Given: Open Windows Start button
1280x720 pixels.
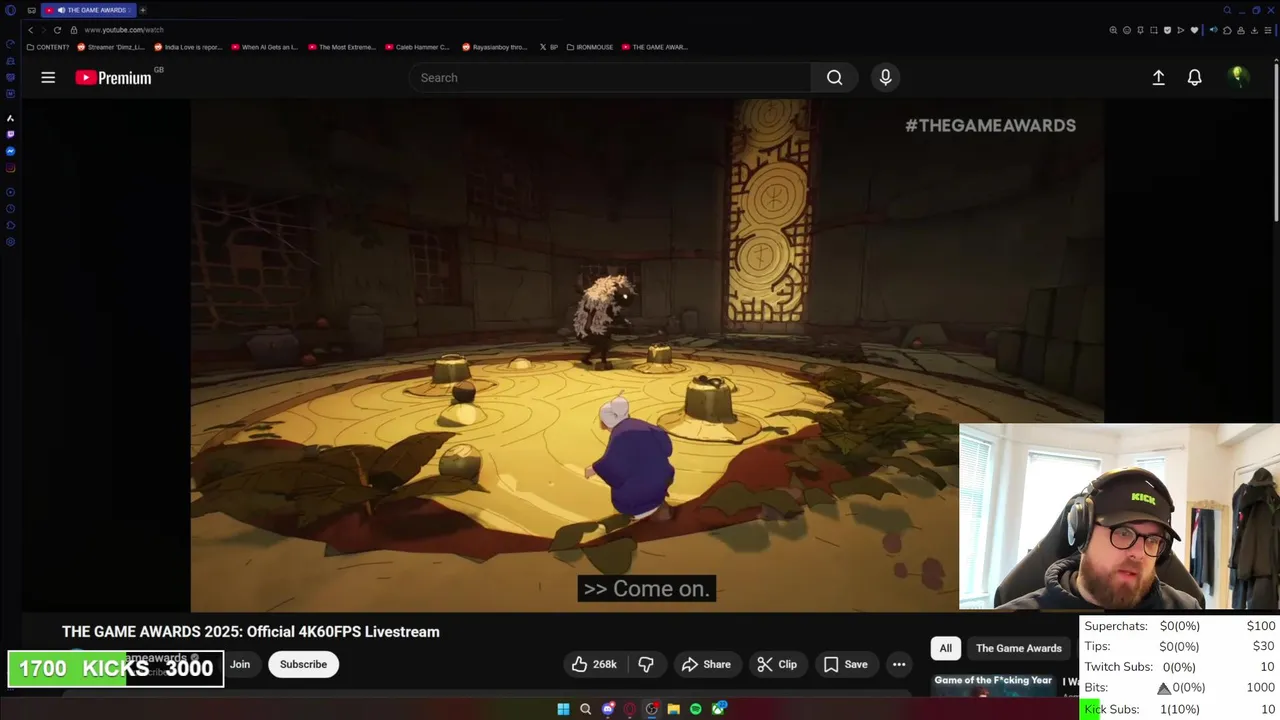Looking at the screenshot, I should pos(563,709).
